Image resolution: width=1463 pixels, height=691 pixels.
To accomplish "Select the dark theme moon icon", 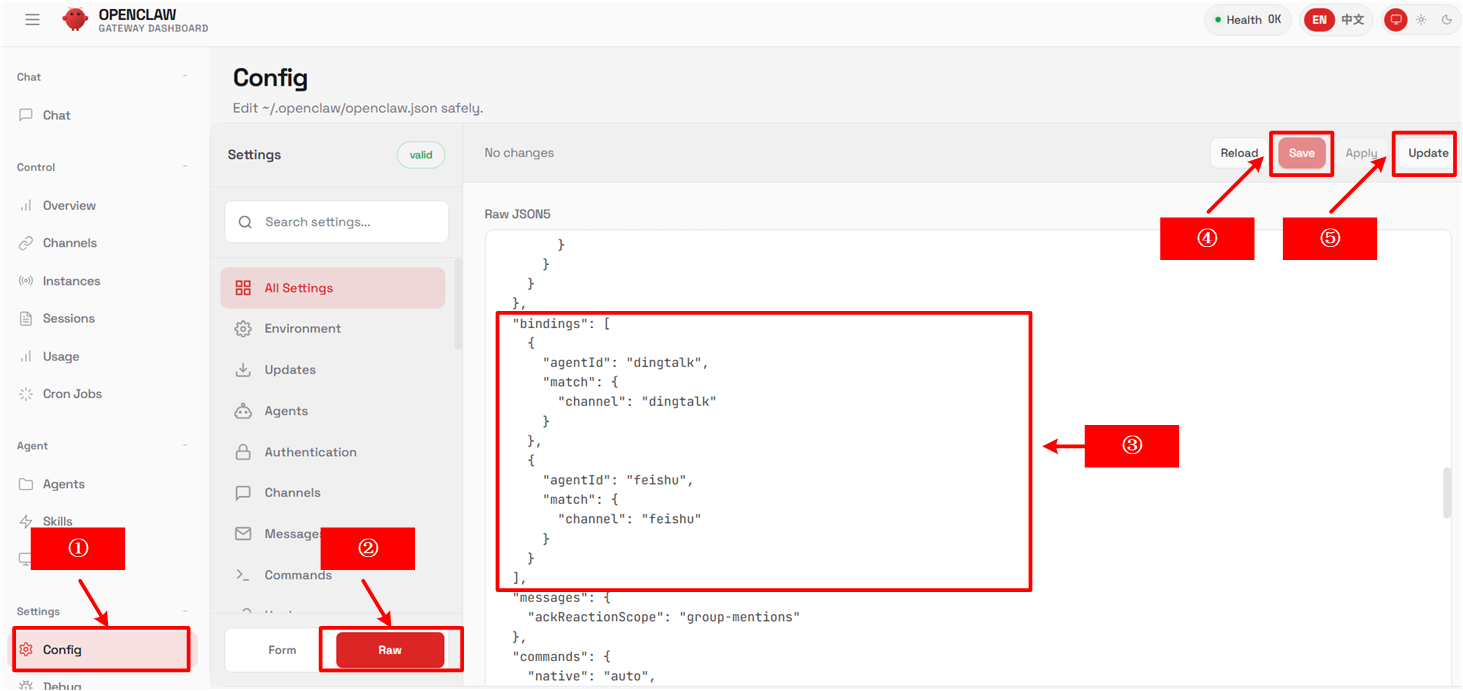I will click(1446, 20).
